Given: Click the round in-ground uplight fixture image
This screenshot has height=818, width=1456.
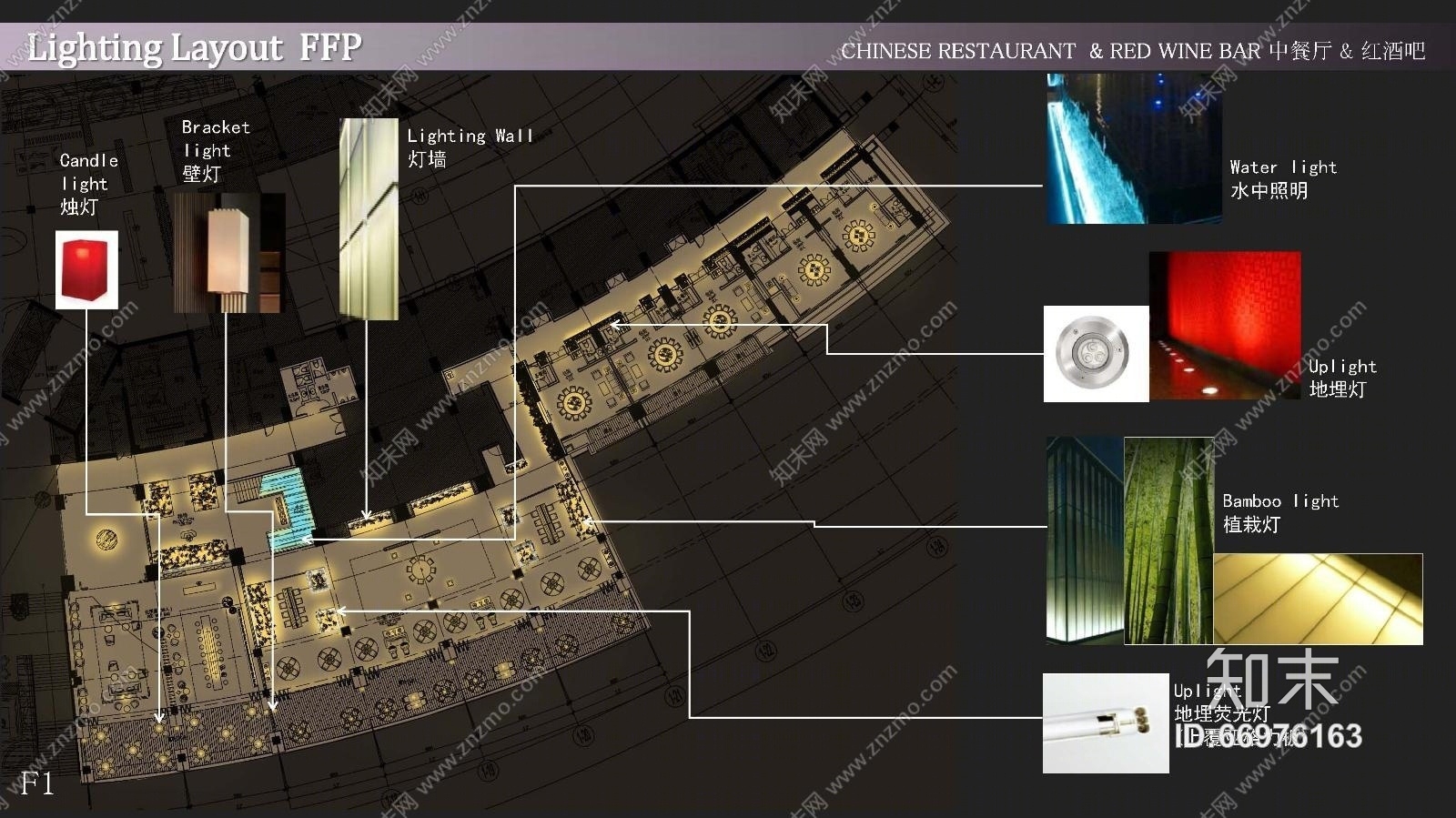Looking at the screenshot, I should click(x=1096, y=354).
